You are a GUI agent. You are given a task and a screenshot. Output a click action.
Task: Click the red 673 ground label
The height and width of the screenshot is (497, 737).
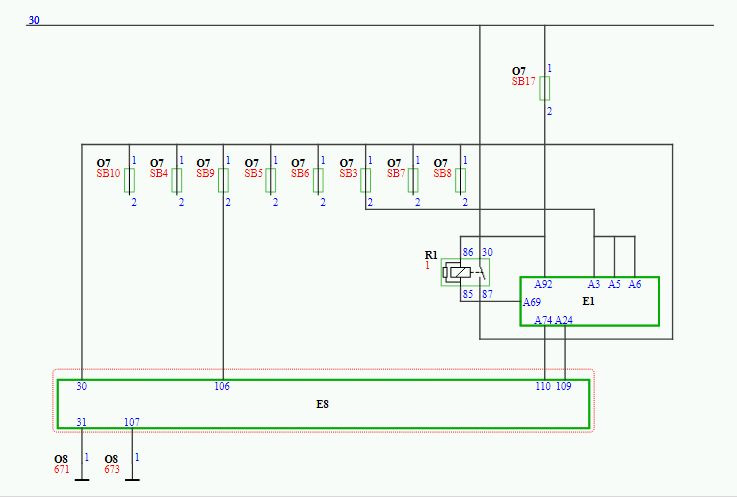[112, 469]
